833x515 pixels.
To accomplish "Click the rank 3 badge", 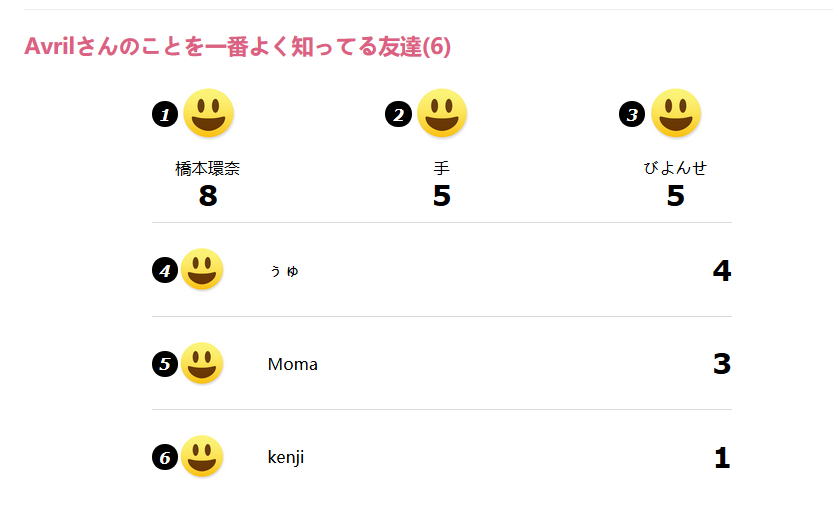I will 632,114.
